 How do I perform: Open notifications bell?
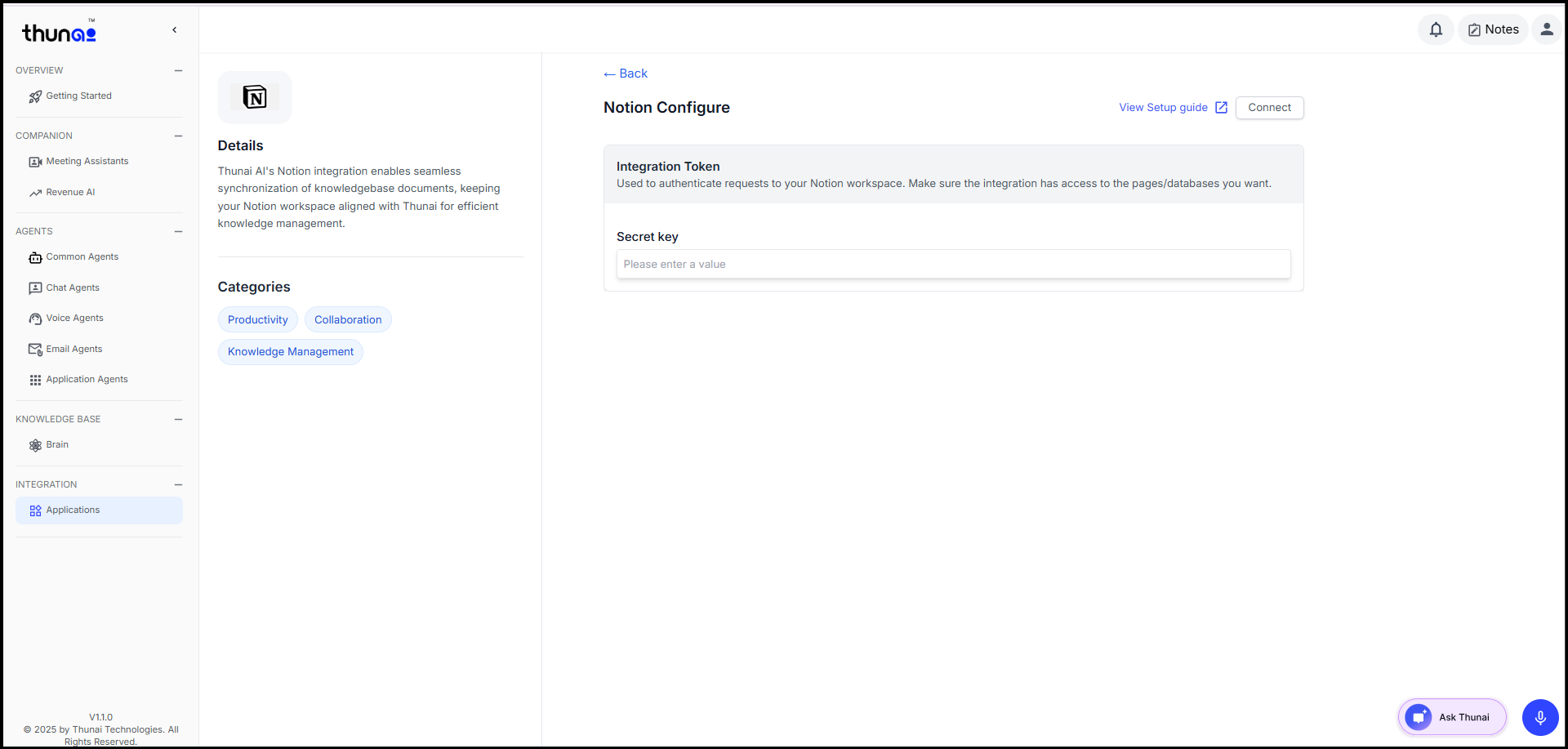[x=1436, y=29]
